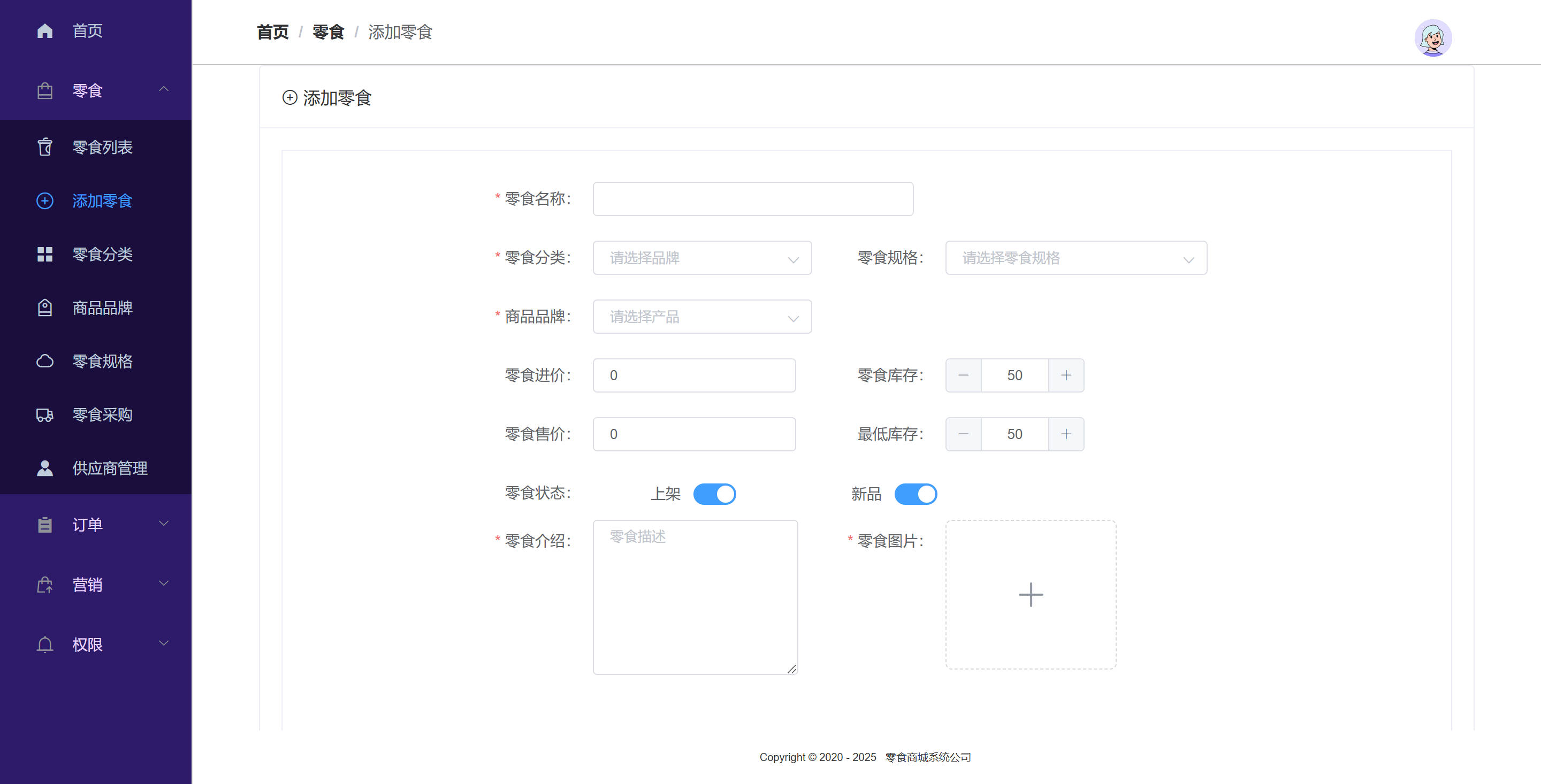Image resolution: width=1541 pixels, height=784 pixels.
Task: Click the grid icon for 零食分类
Action: (x=45, y=254)
